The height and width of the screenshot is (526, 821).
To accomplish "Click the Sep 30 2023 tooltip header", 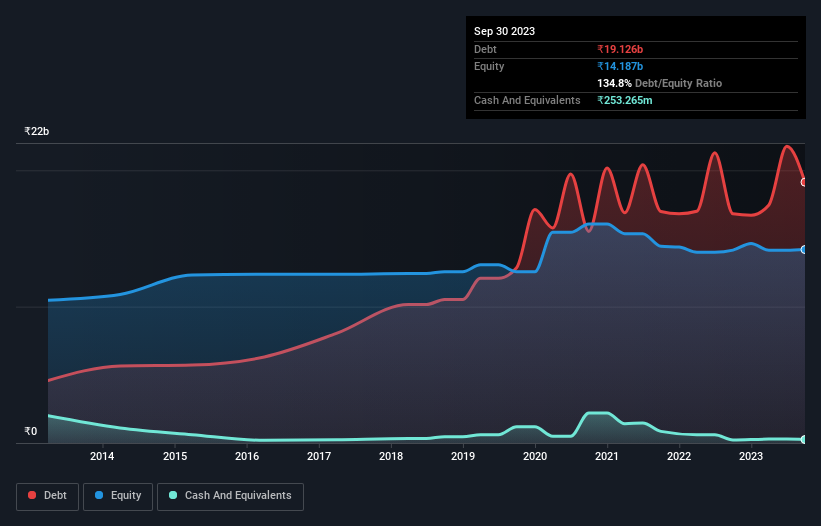I will click(x=504, y=31).
